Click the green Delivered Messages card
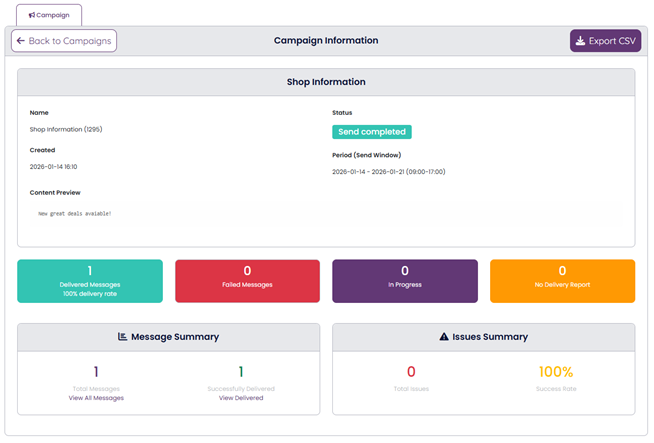654x443 pixels. (x=90, y=281)
